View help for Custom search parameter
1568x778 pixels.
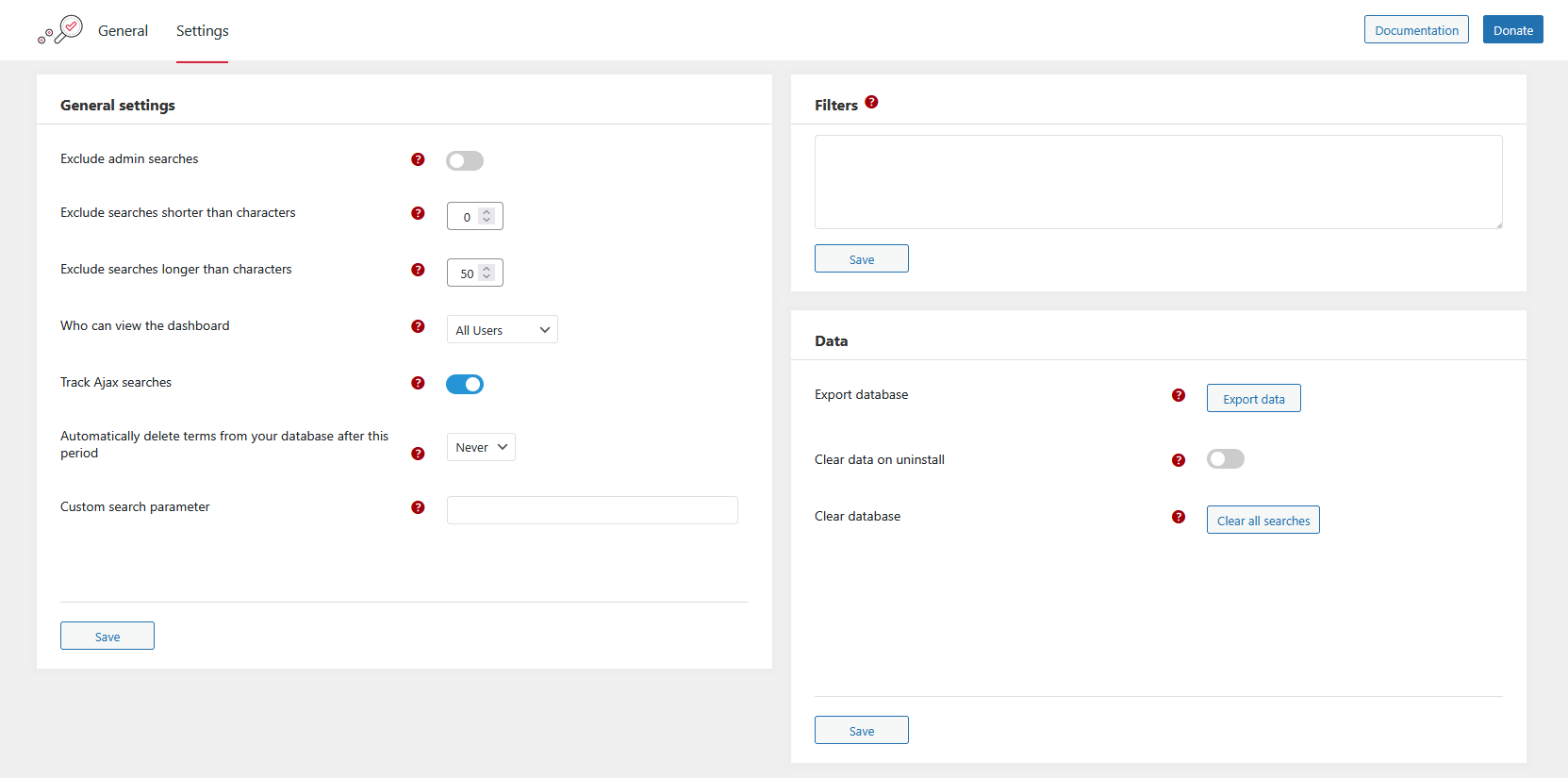[x=418, y=507]
